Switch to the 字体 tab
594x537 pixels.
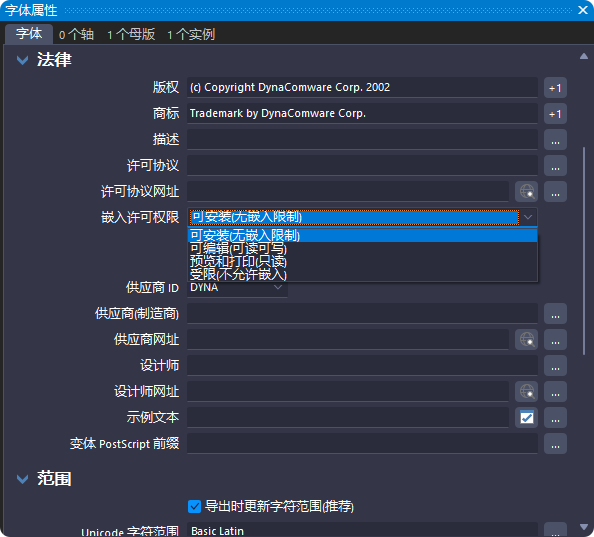[x=29, y=34]
